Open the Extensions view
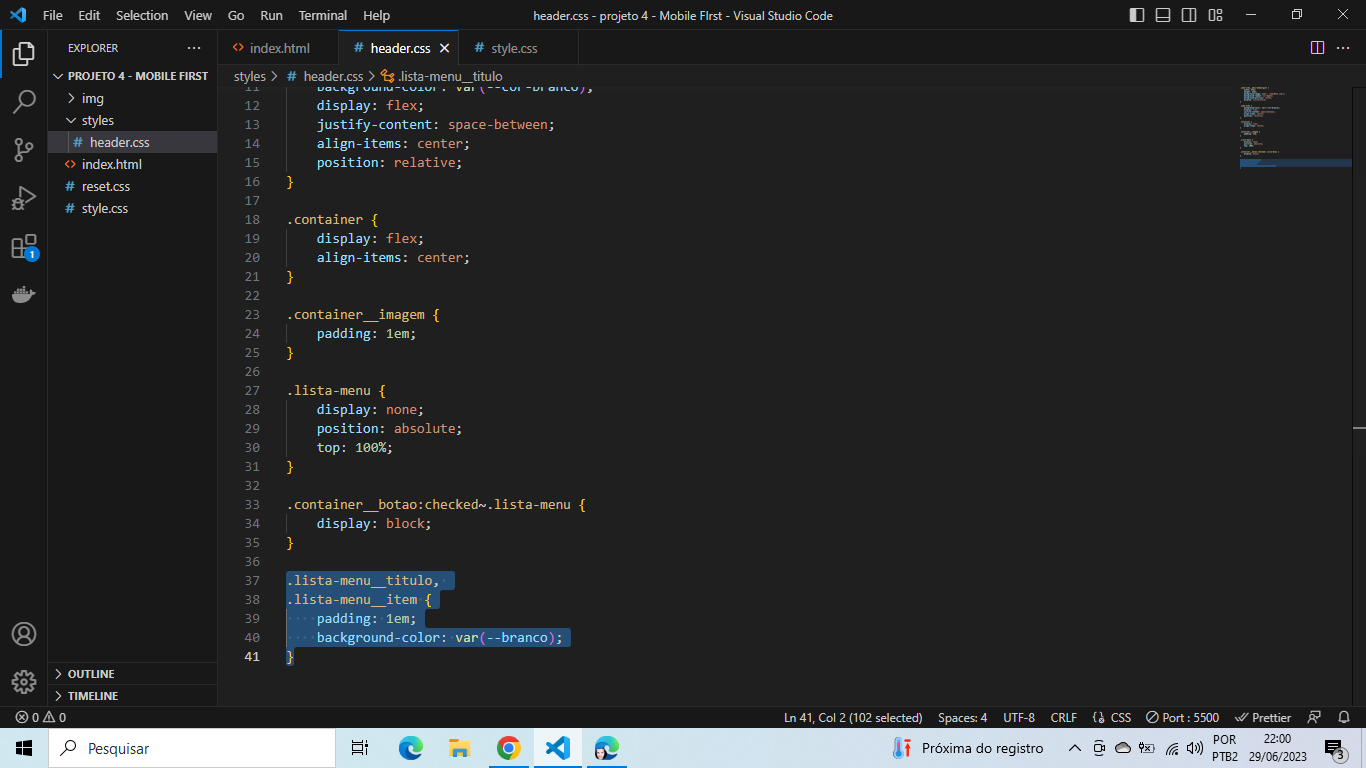 24,247
